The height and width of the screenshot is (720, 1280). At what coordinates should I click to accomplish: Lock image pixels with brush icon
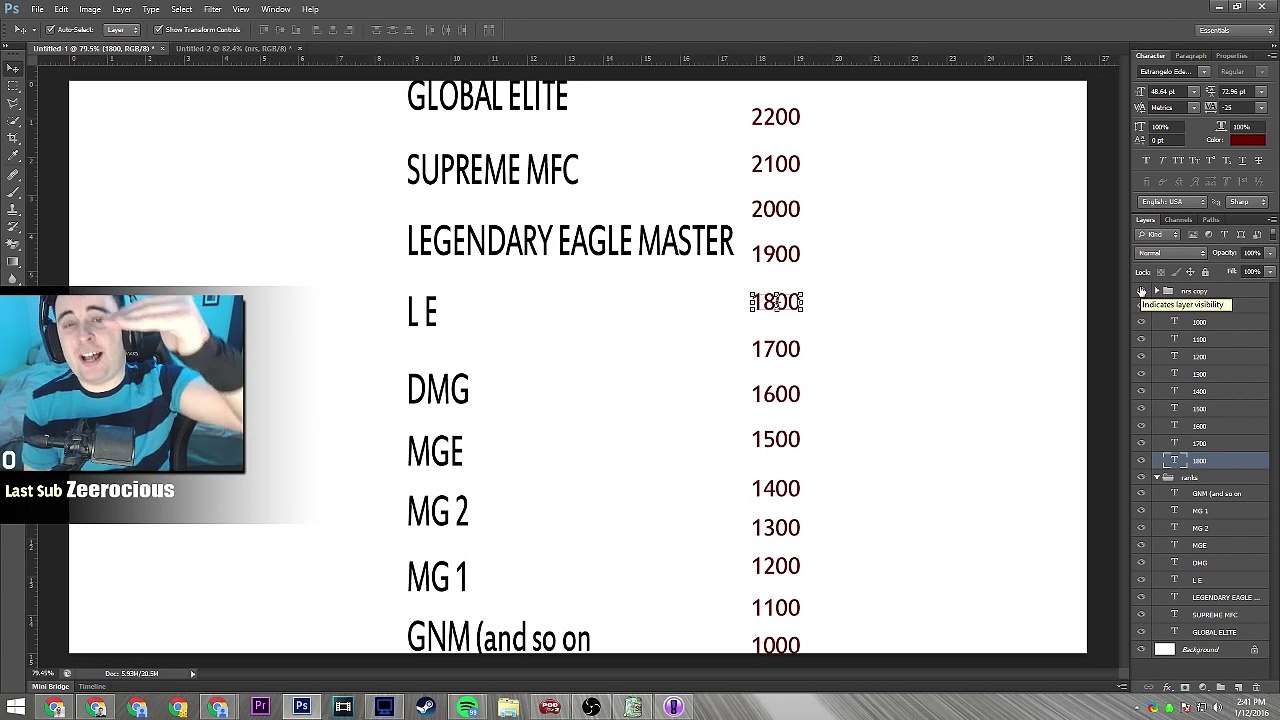pyautogui.click(x=1175, y=271)
